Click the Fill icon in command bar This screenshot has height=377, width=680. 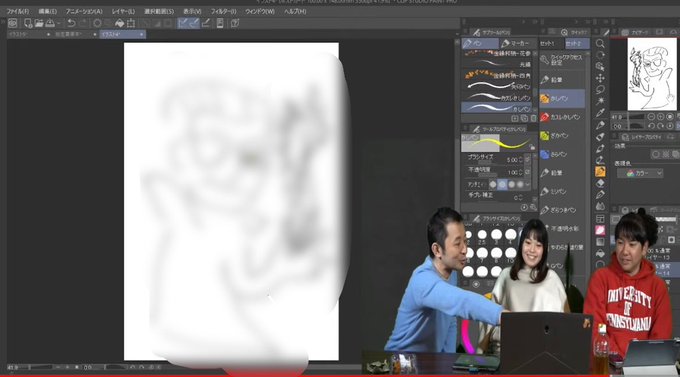[x=120, y=23]
